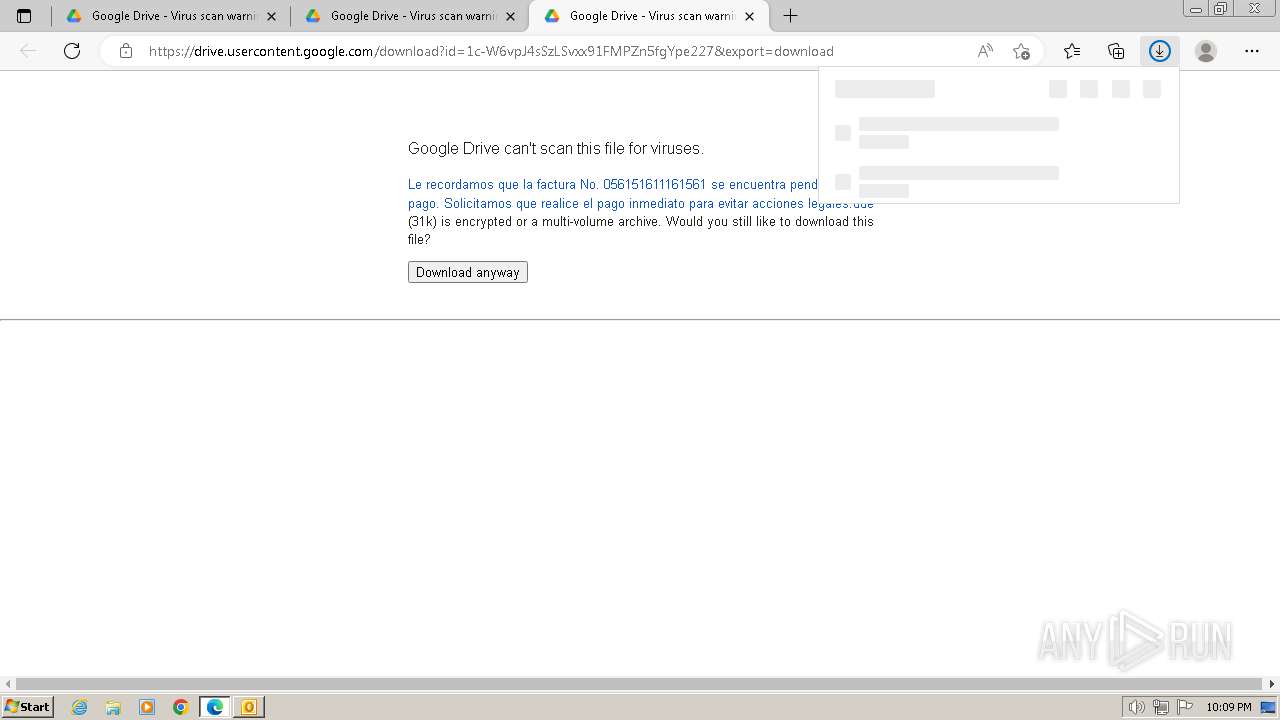Activate Read aloud icon
The width and height of the screenshot is (1280, 720).
(x=985, y=51)
